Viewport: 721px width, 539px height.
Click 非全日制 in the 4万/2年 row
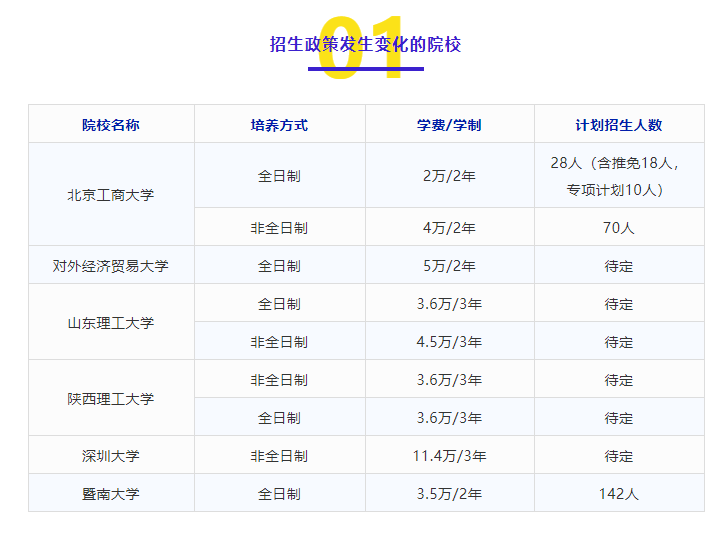[279, 228]
